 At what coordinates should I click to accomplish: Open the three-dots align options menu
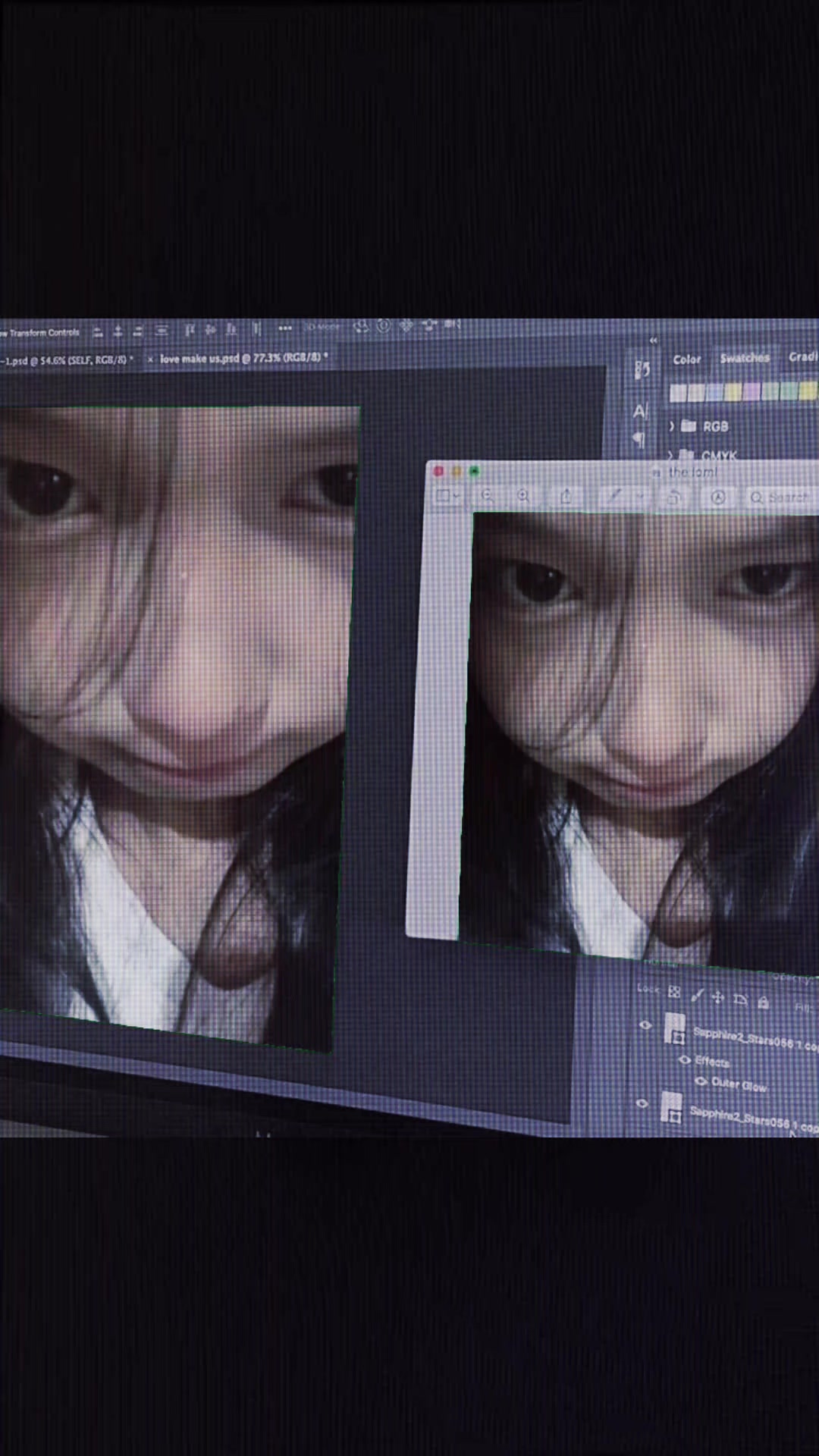pyautogui.click(x=285, y=328)
